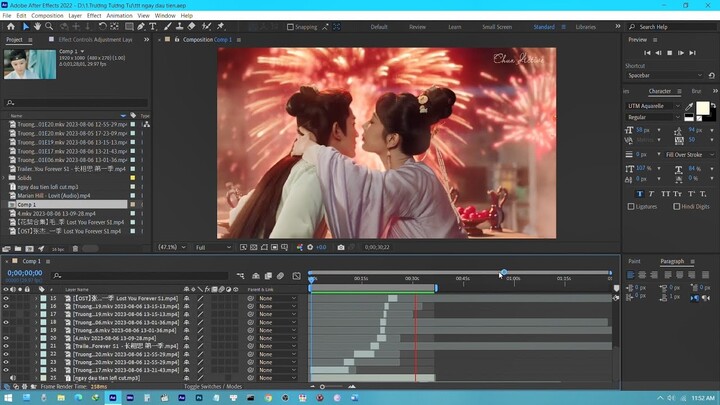This screenshot has height=405, width=720.
Task: Mute audio of layer 25 mp3
Action: click(13, 378)
